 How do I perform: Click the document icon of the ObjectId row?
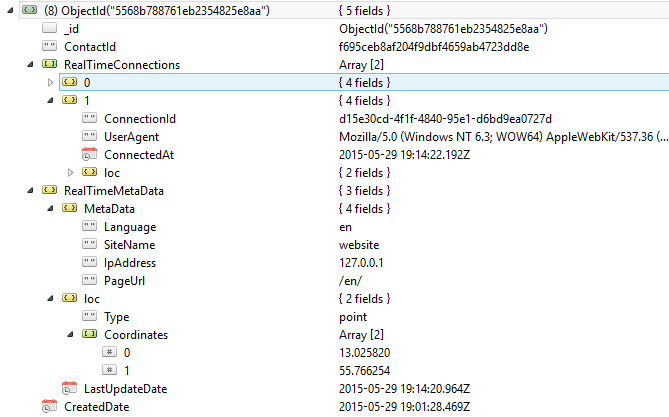(29, 10)
